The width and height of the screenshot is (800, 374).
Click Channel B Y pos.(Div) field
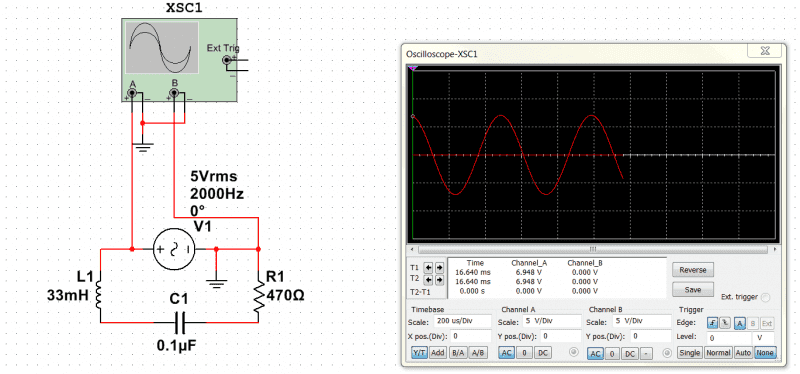652,337
